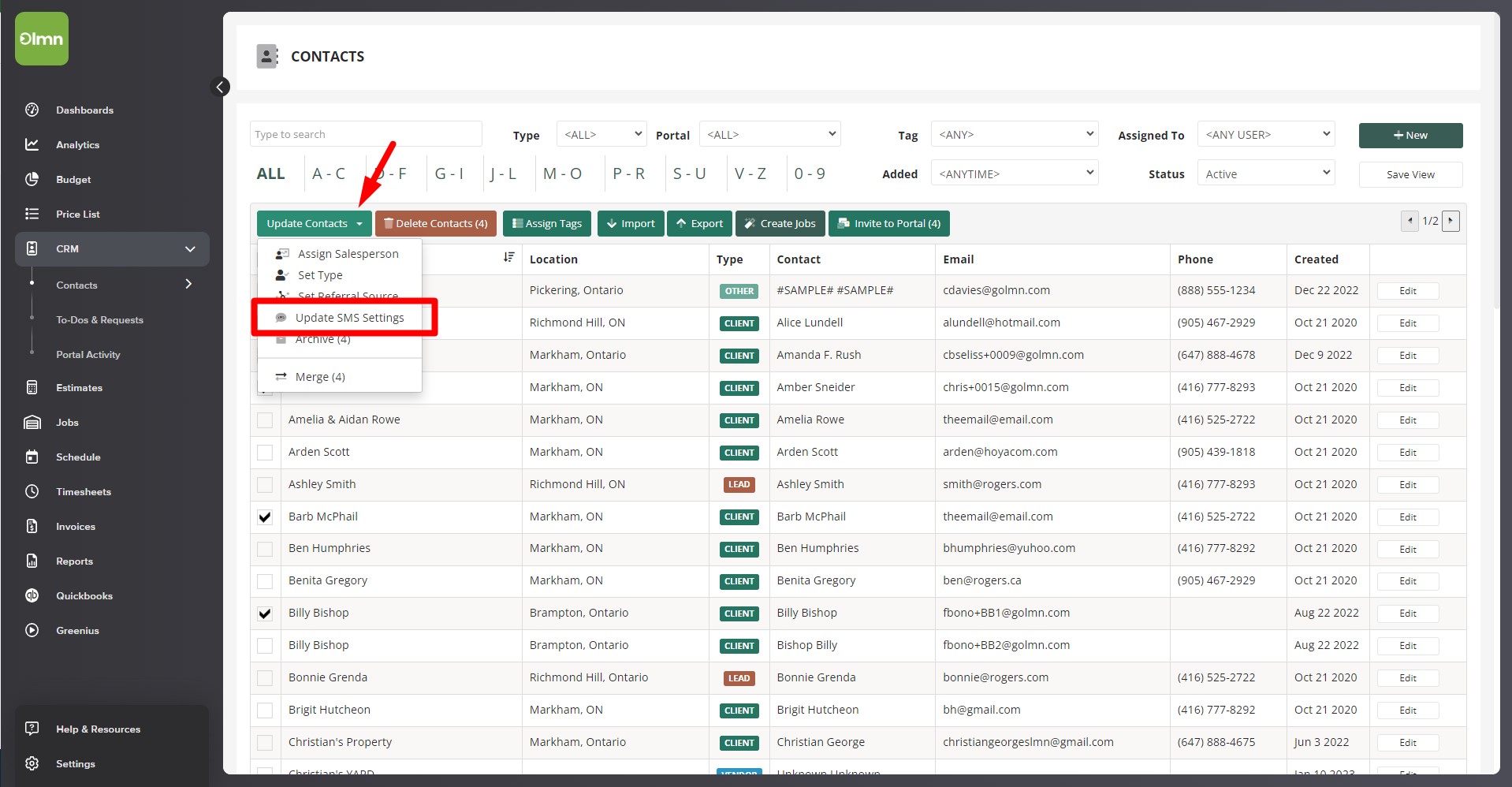Open the Quickbooks icon
1512x787 pixels.
pos(32,595)
